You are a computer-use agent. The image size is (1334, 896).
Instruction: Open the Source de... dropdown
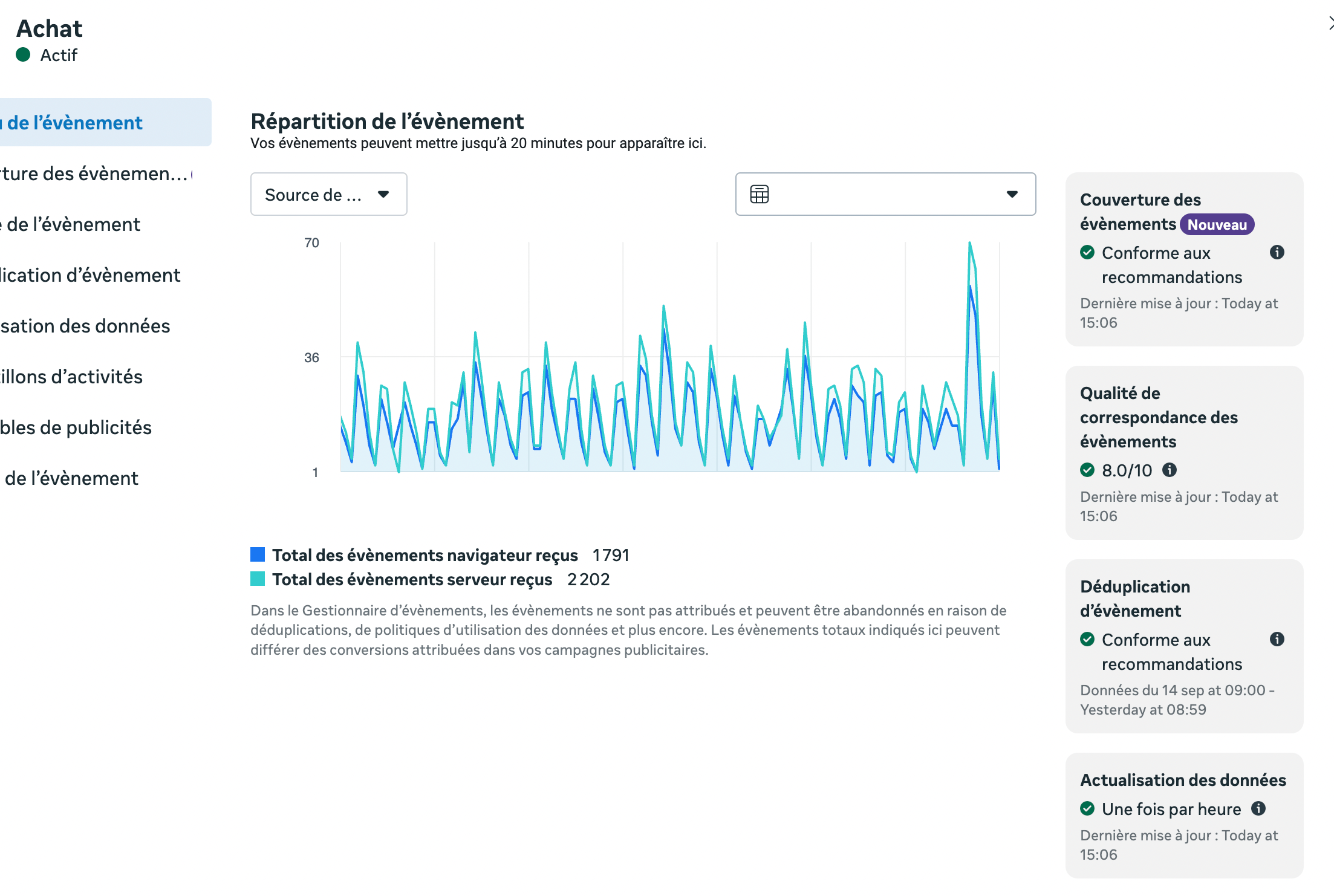tap(328, 194)
